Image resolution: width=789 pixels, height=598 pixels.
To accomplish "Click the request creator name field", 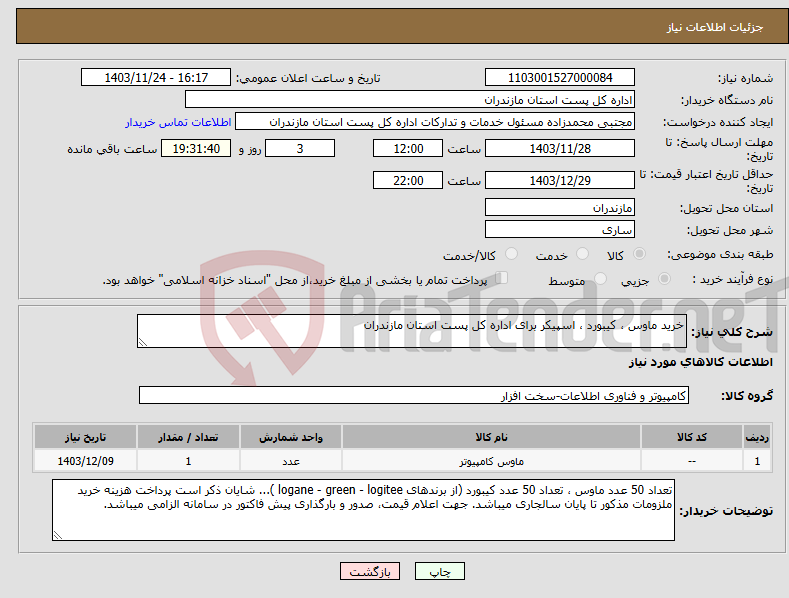I will click(x=435, y=122).
